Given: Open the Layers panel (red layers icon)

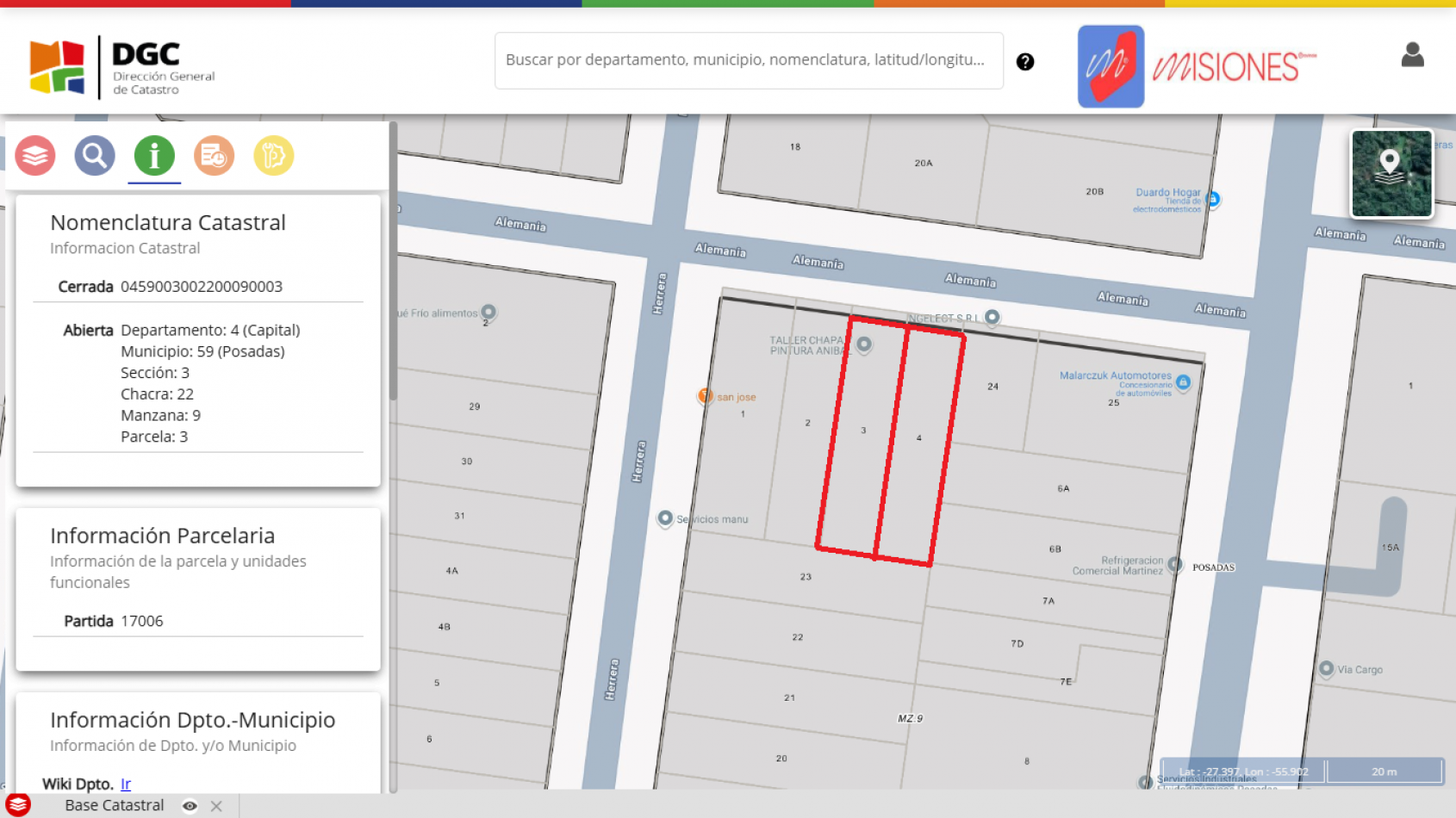Looking at the screenshot, I should [34, 156].
